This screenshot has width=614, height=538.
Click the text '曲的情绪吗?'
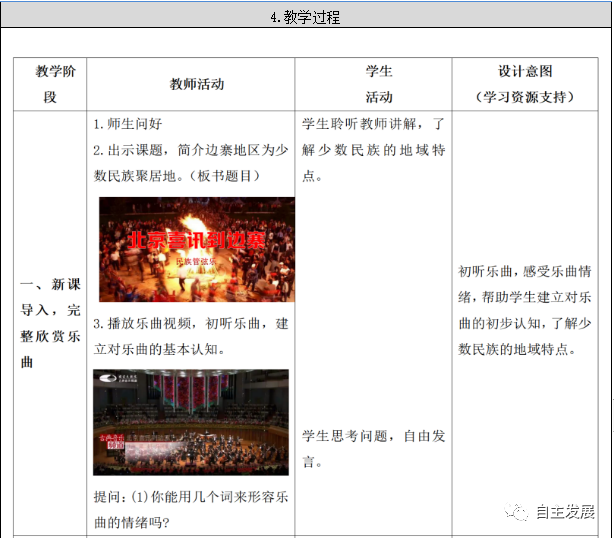click(132, 523)
